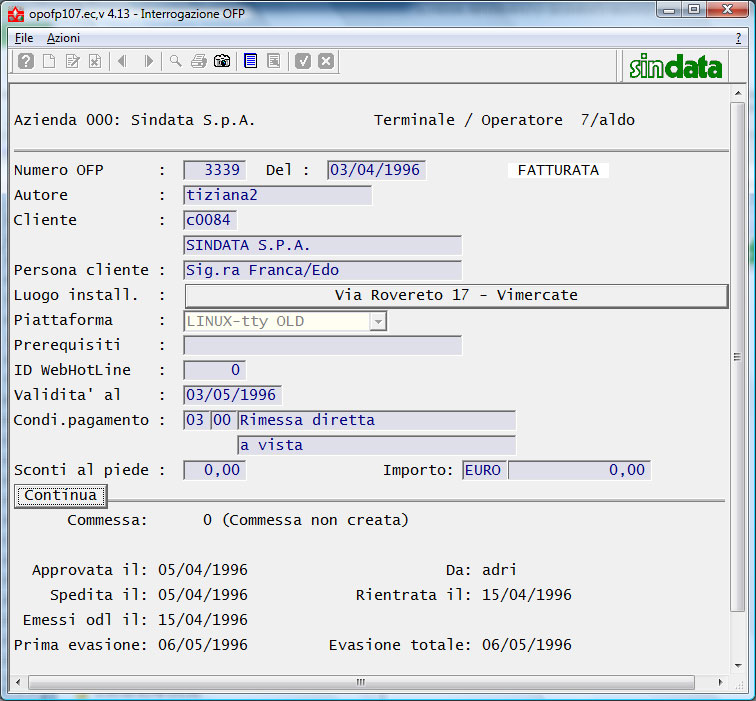Click the Autore field tiziana2

278,195
